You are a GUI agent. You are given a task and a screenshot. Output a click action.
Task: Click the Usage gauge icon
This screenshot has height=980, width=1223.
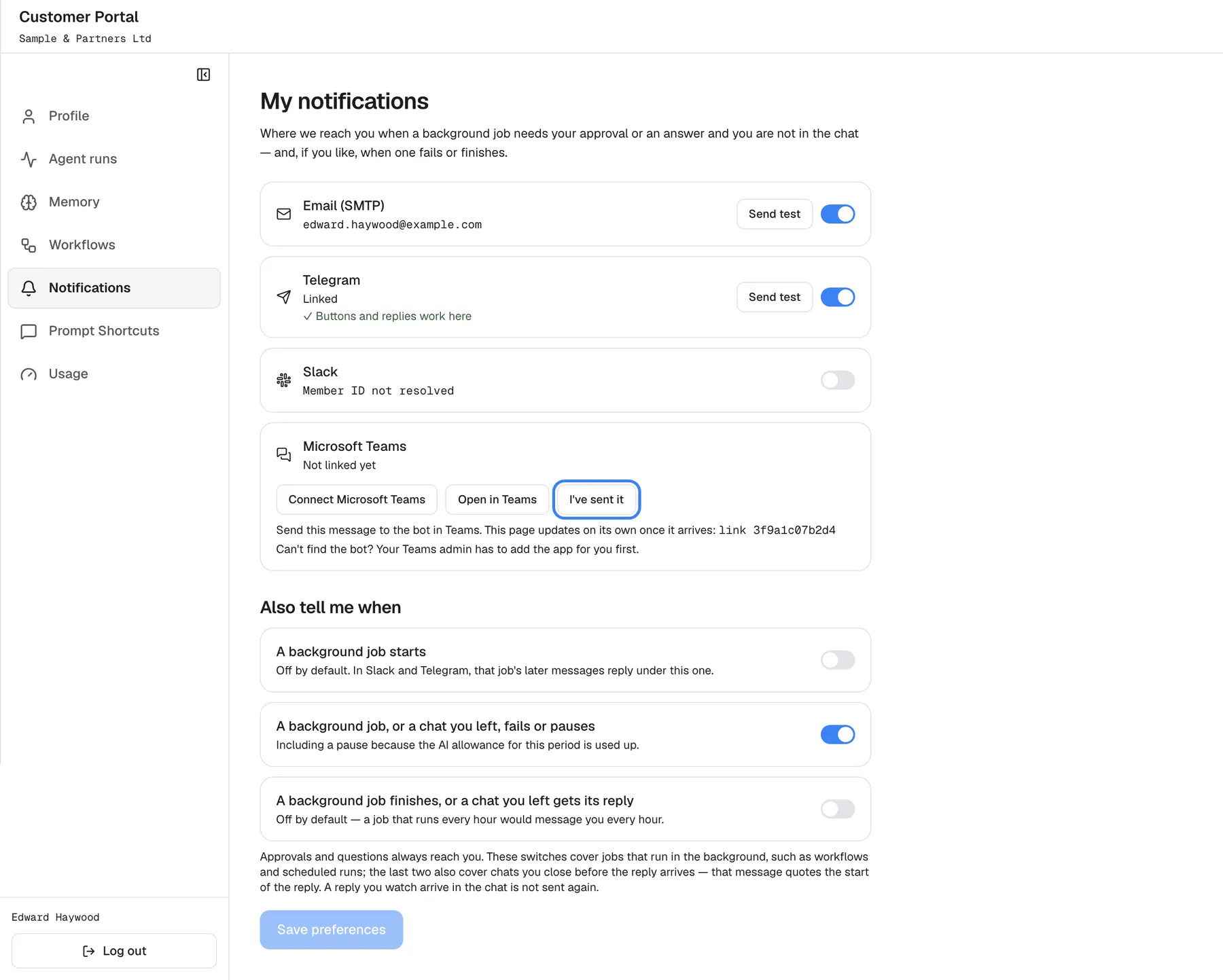click(x=29, y=374)
